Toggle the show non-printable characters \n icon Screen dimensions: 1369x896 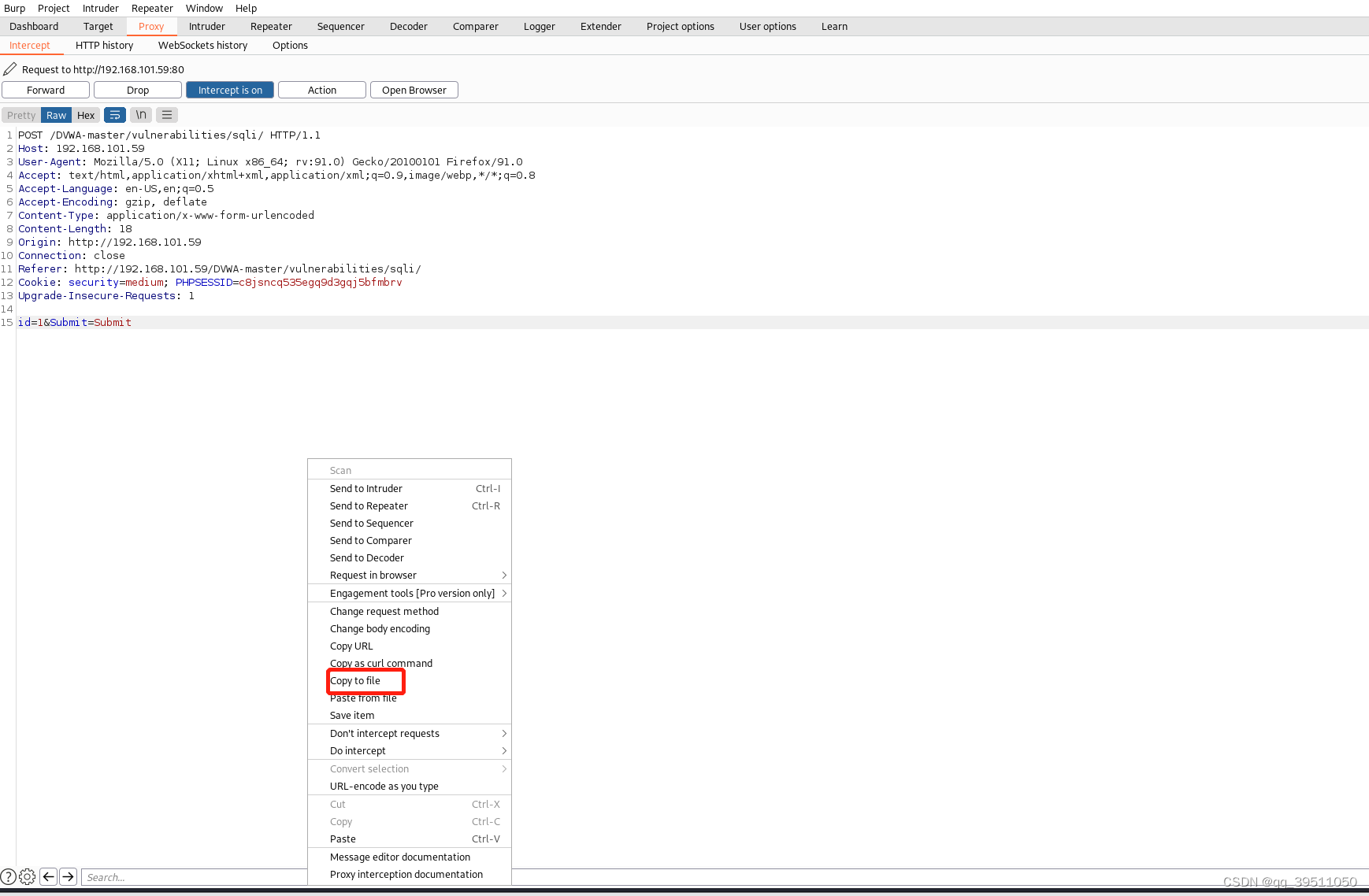tap(141, 115)
